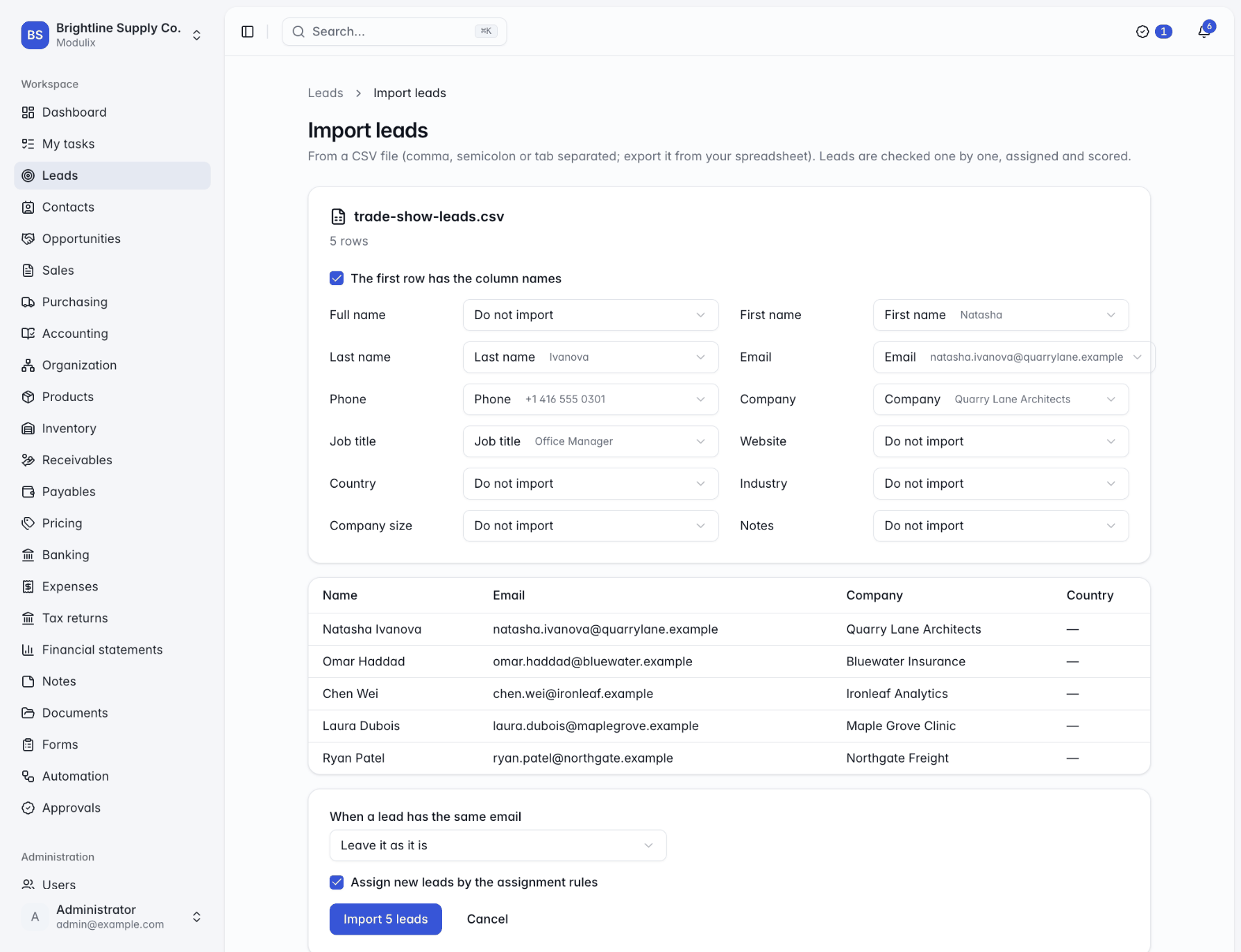Open pending approvals check badge
This screenshot has height=952, width=1241.
click(x=1154, y=31)
